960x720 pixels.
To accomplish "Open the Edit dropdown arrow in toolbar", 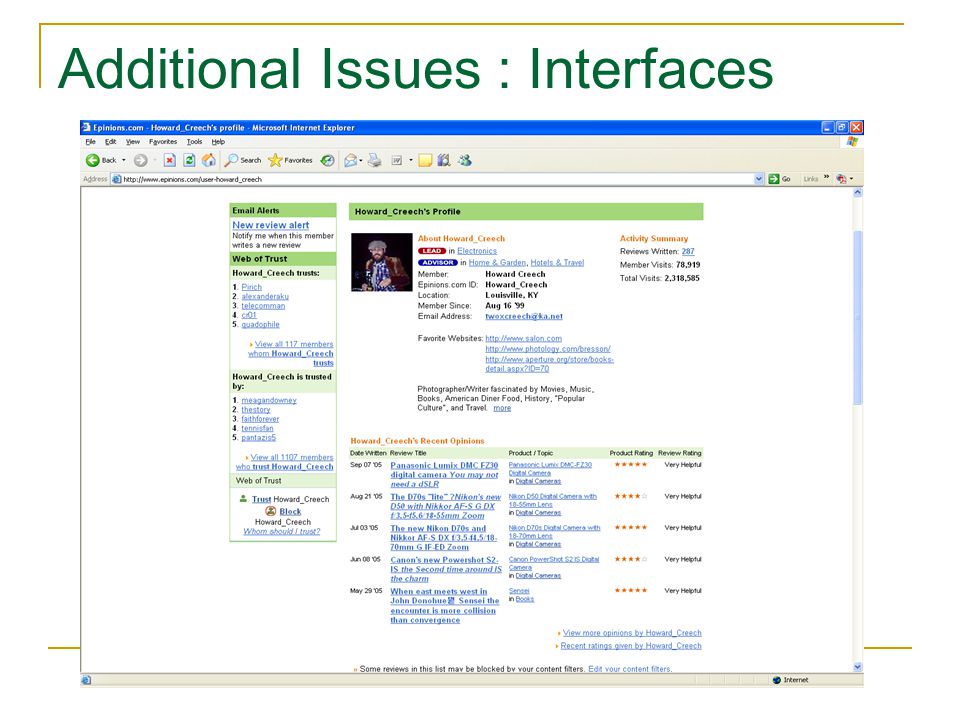I will pos(411,160).
